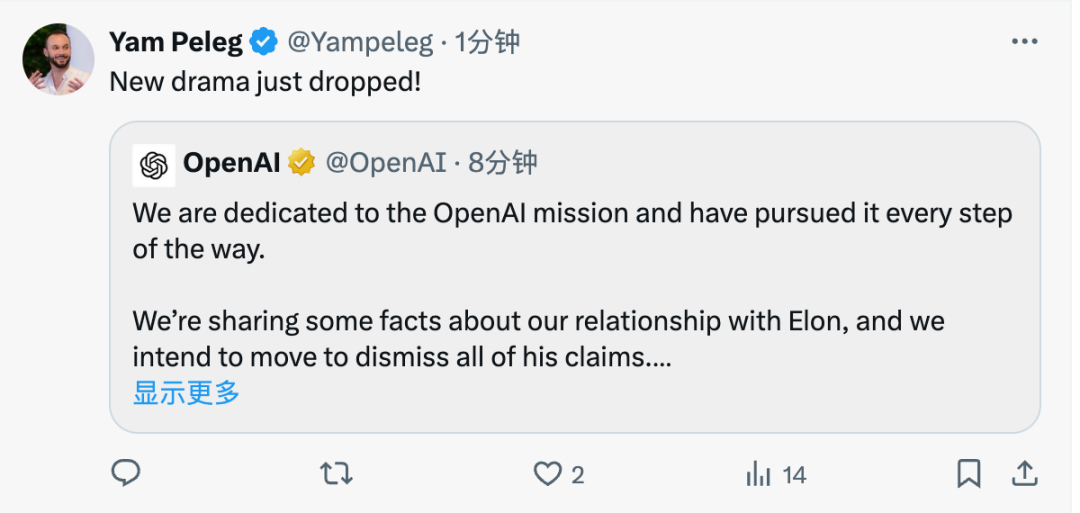Bookmark this tweet
The height and width of the screenshot is (513, 1080).
(968, 473)
